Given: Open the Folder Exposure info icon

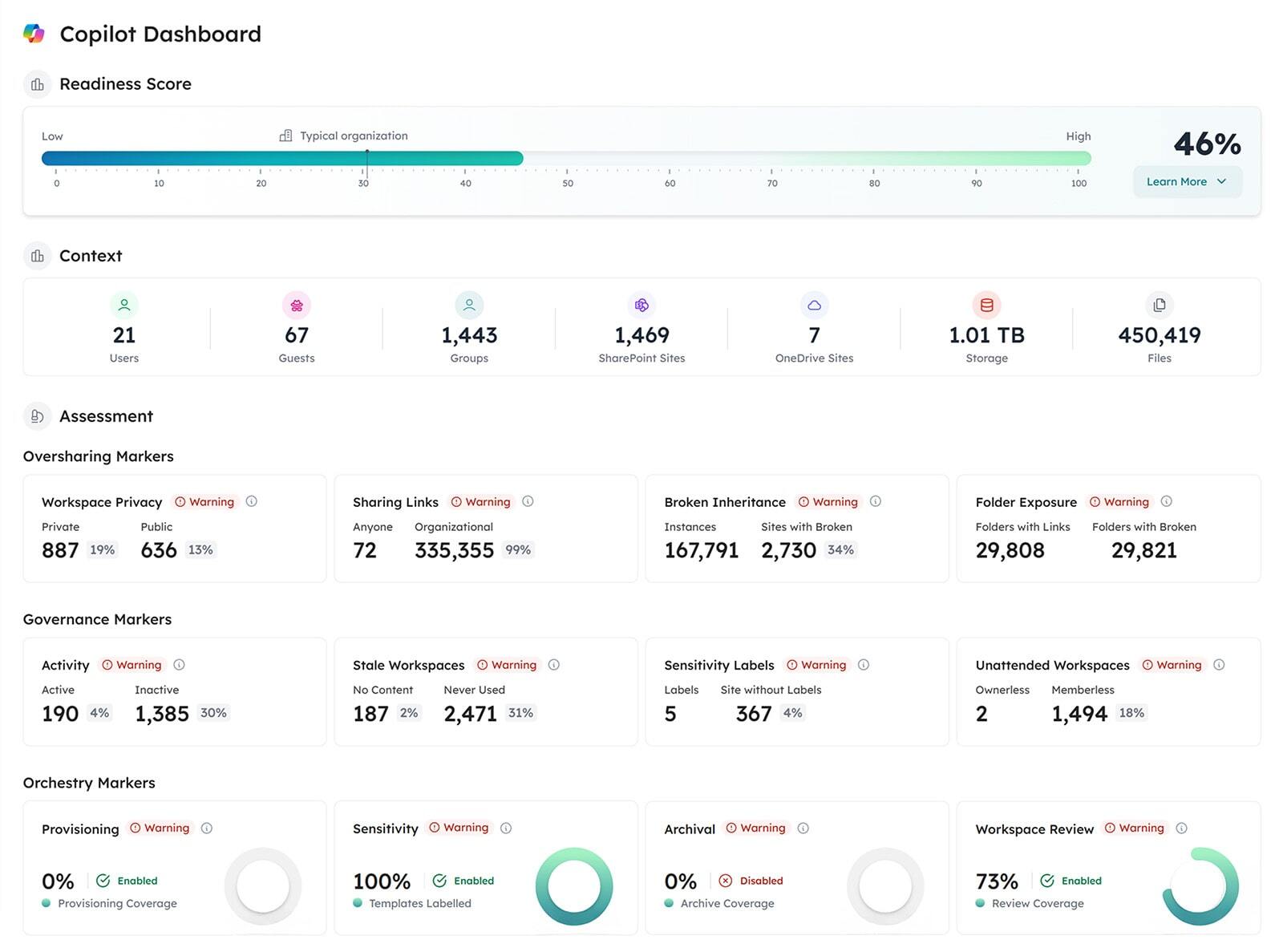Looking at the screenshot, I should (1165, 501).
